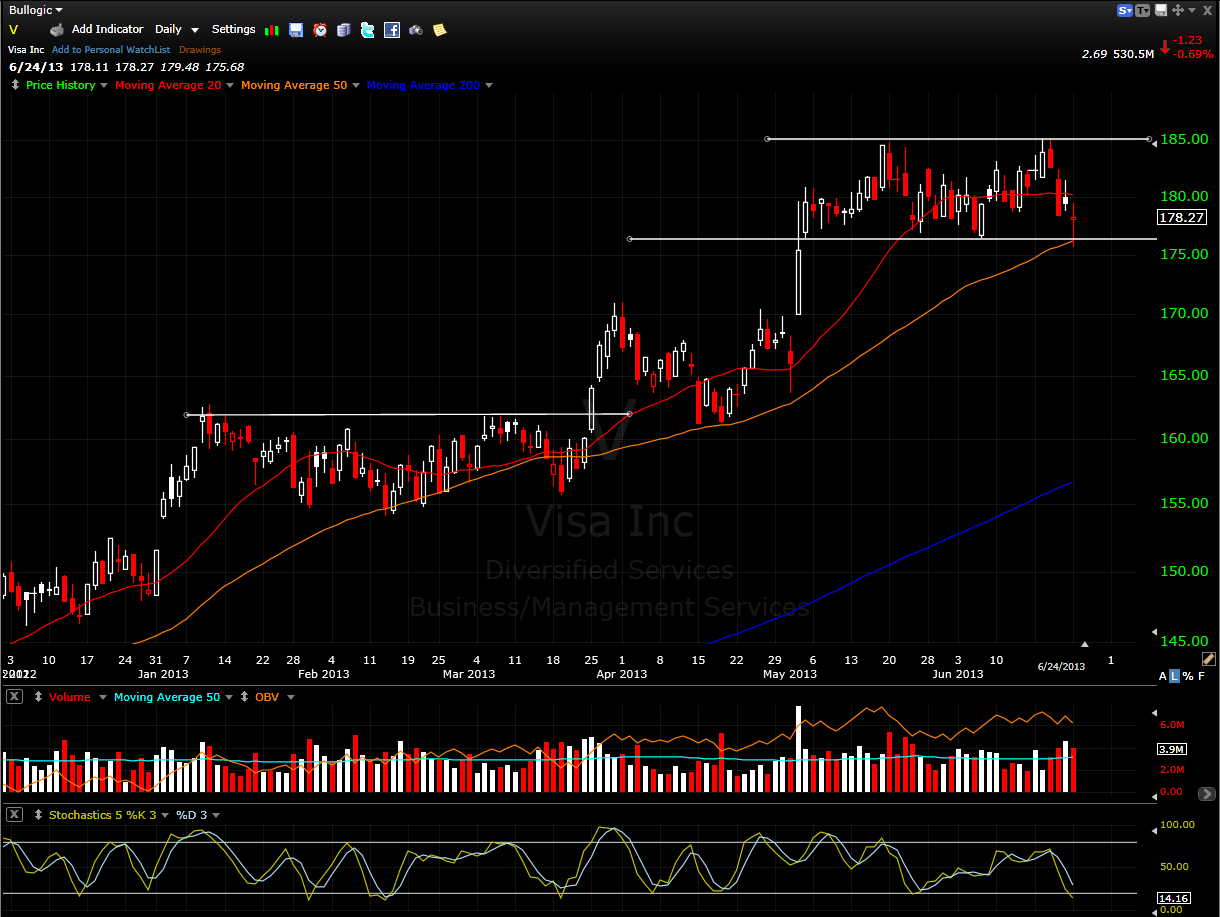
Task: Share chart via the Twitter icon
Action: click(x=368, y=30)
